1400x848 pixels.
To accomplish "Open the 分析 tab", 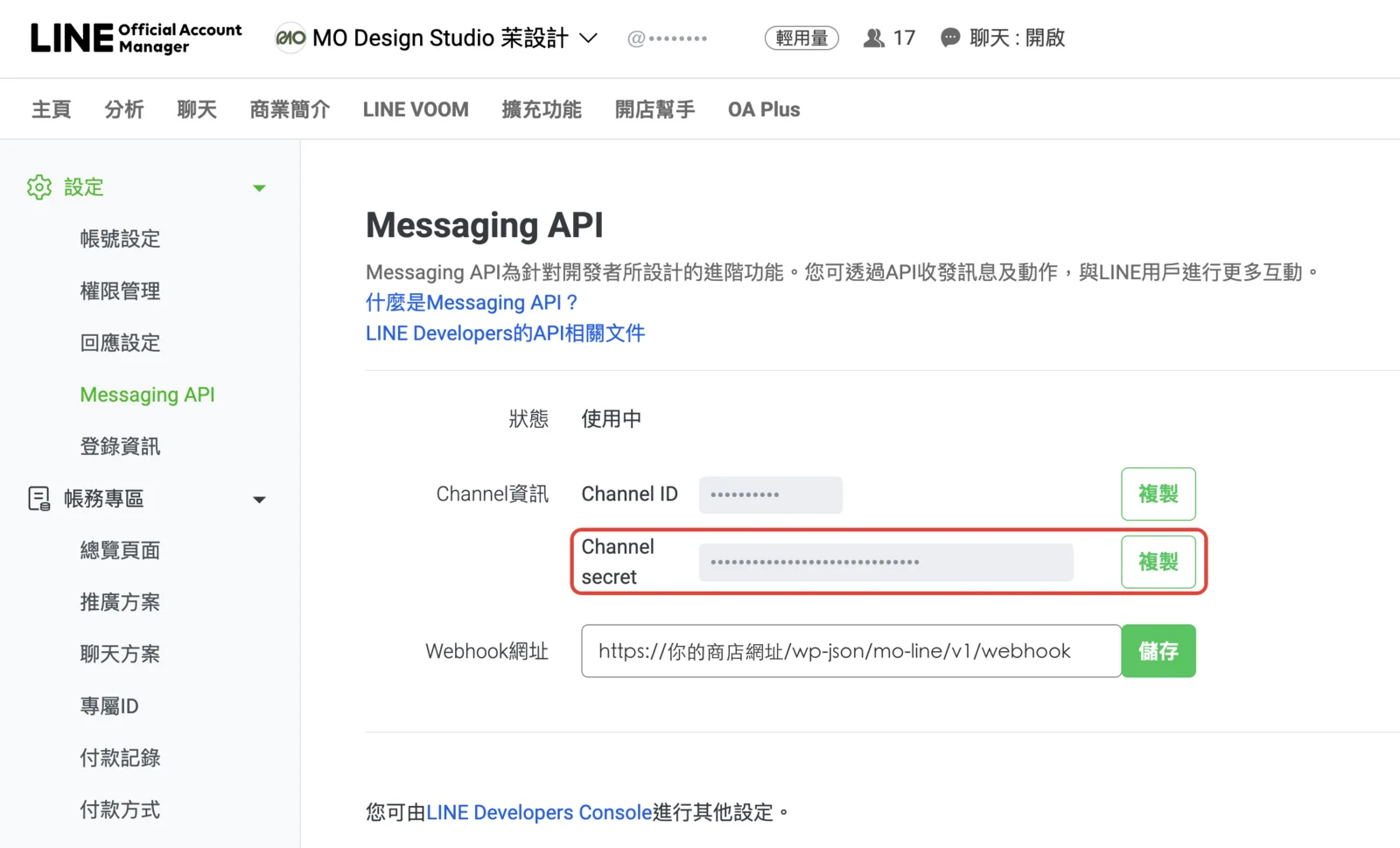I will coord(123,109).
